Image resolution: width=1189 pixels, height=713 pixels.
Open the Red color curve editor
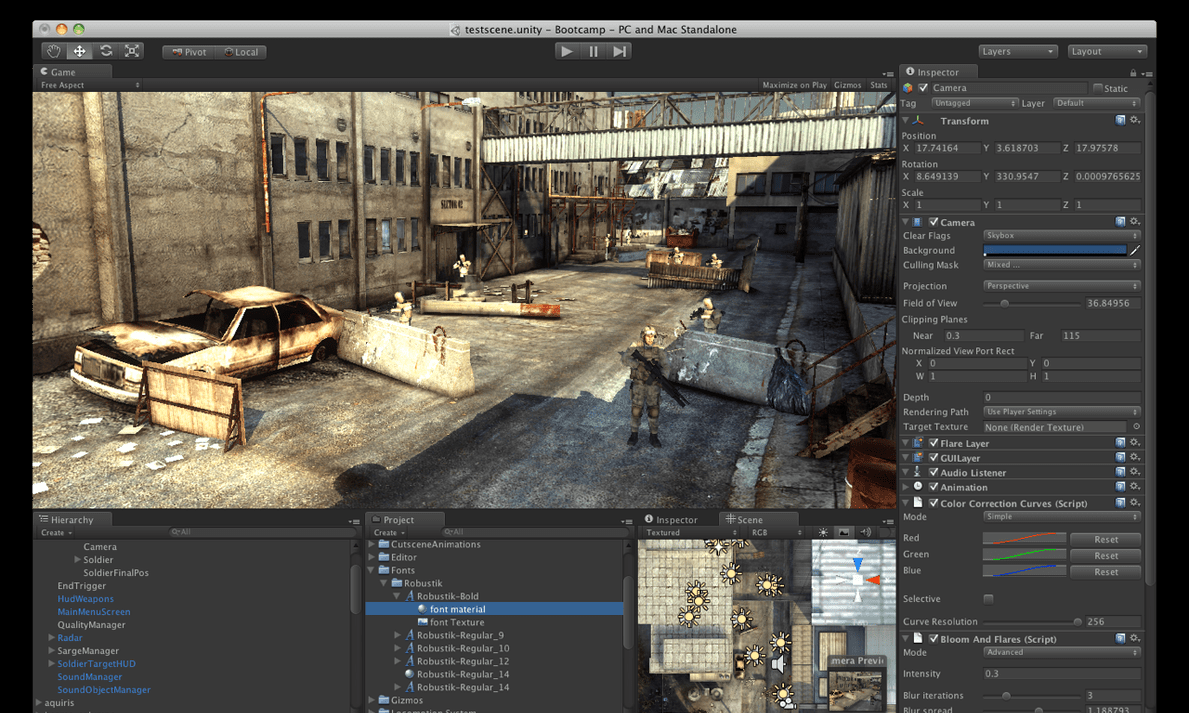pos(1024,539)
